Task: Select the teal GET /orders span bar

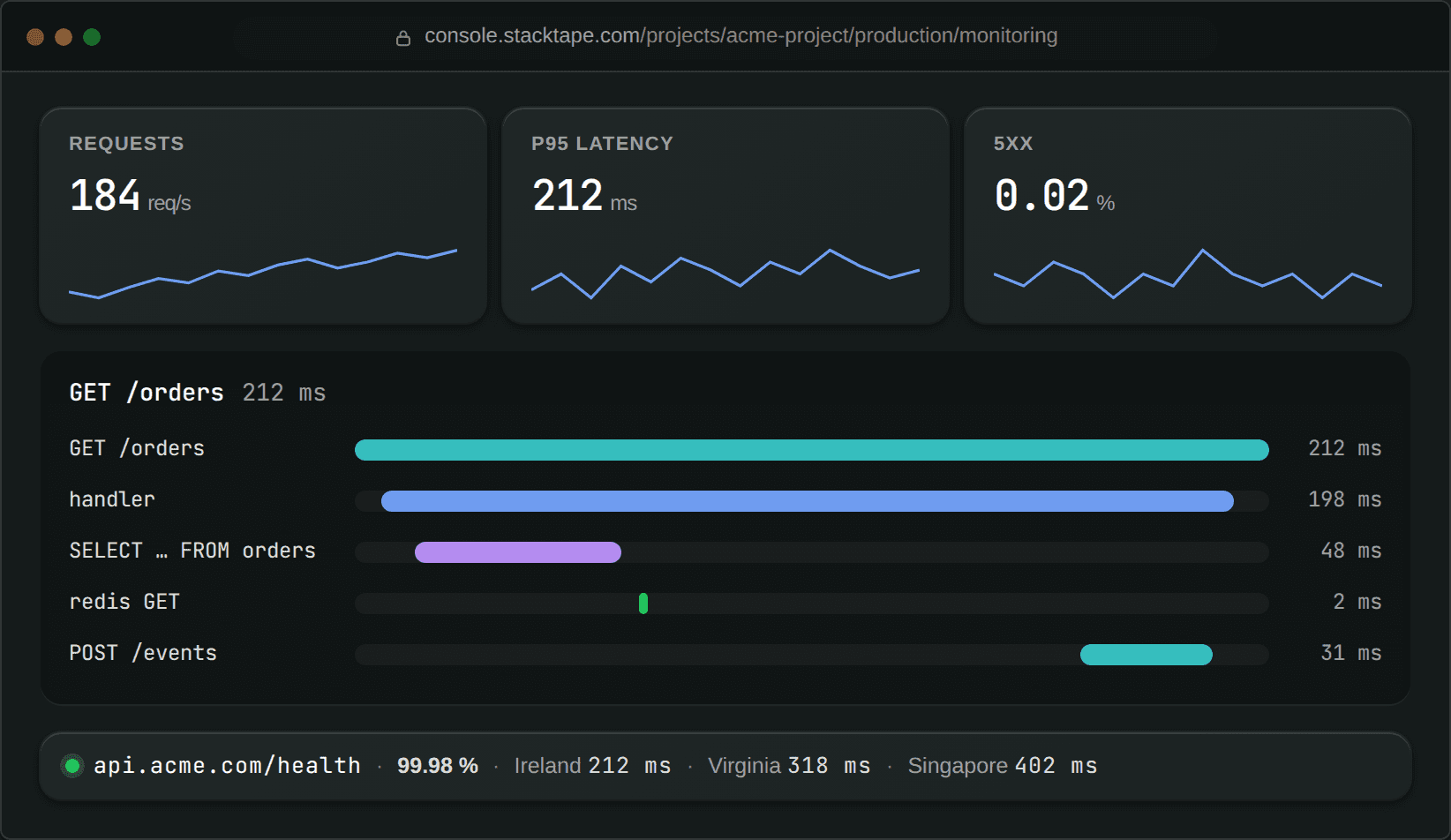Action: (812, 450)
